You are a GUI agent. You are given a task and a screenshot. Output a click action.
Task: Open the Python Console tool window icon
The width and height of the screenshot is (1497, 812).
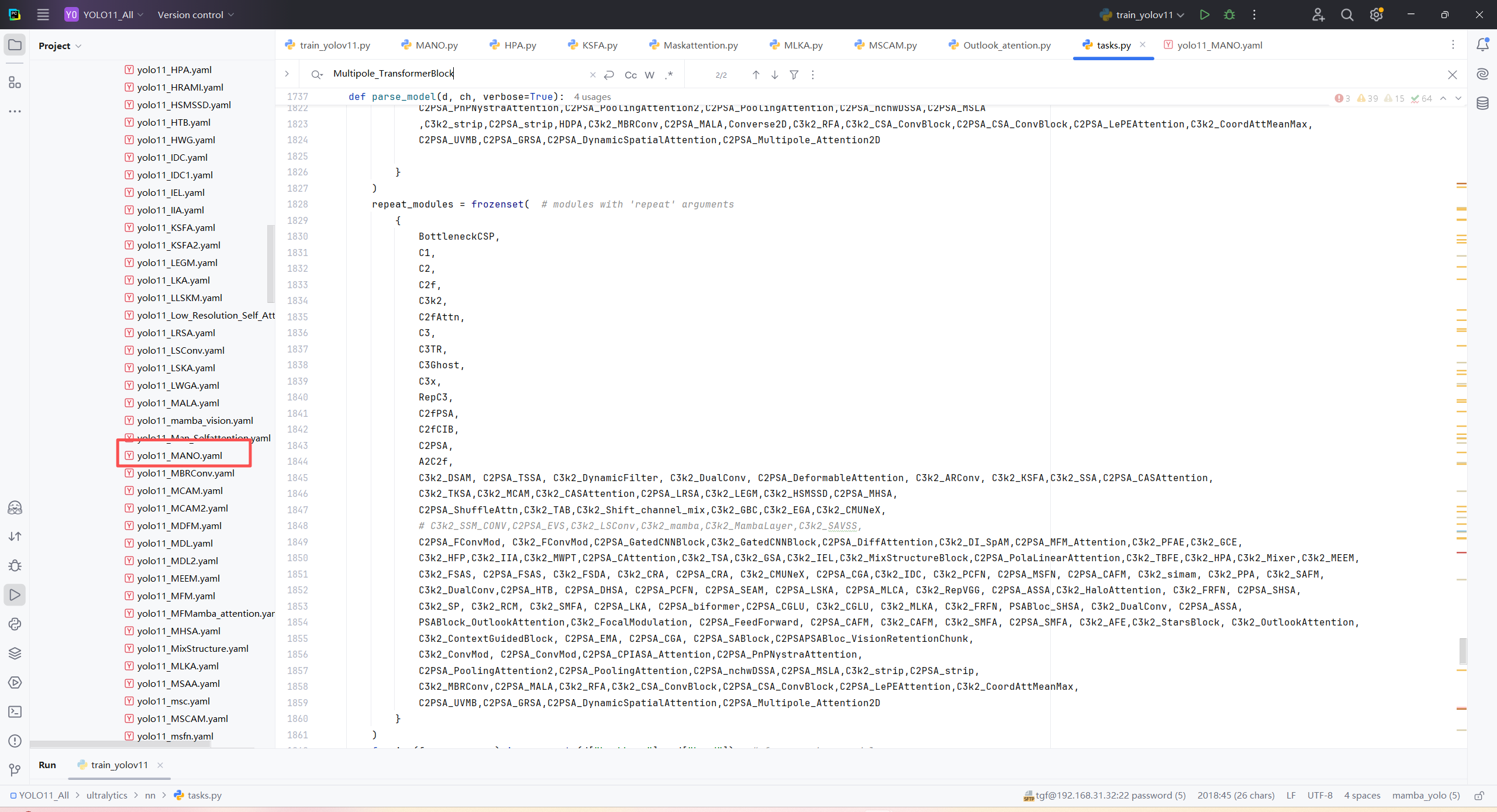(x=15, y=624)
